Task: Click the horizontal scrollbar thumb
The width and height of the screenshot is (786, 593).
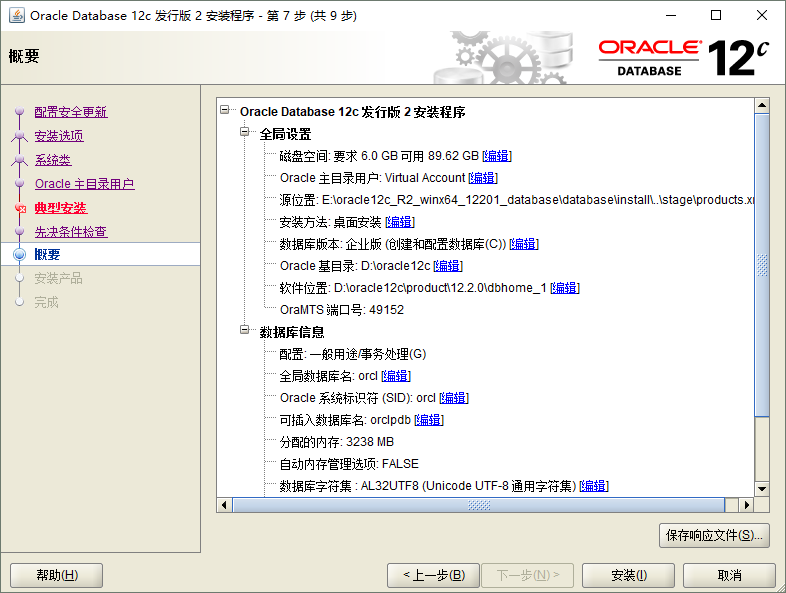Action: [x=479, y=505]
